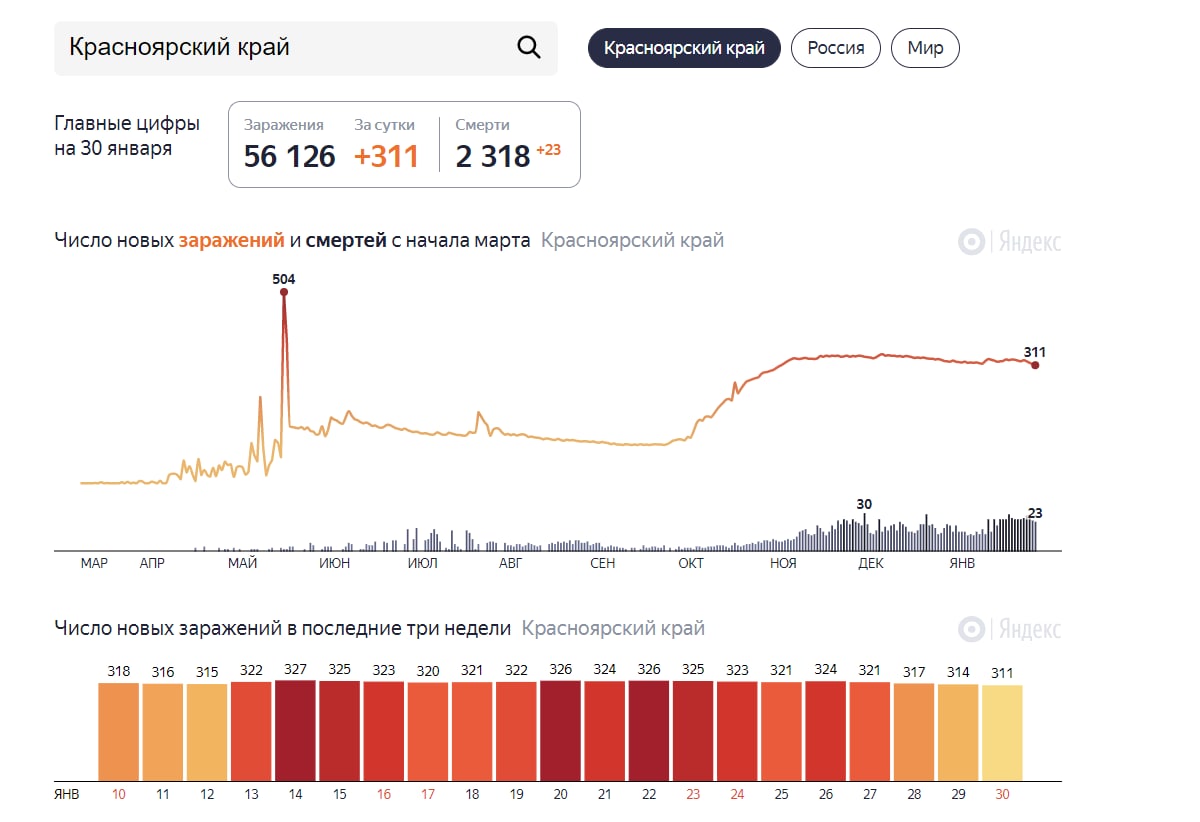Click the orange заражений legend word
The height and width of the screenshot is (822, 1200).
pyautogui.click(x=230, y=240)
